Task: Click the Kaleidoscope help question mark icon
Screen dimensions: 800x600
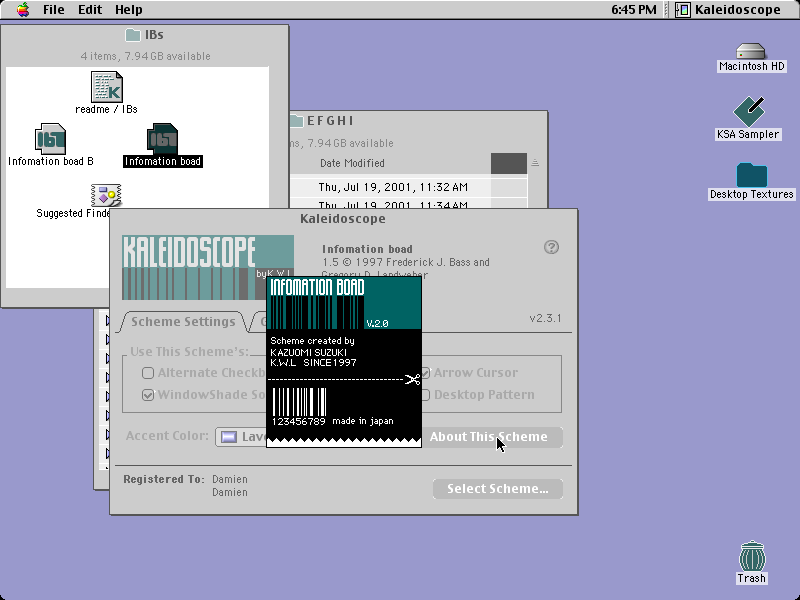Action: [x=551, y=247]
